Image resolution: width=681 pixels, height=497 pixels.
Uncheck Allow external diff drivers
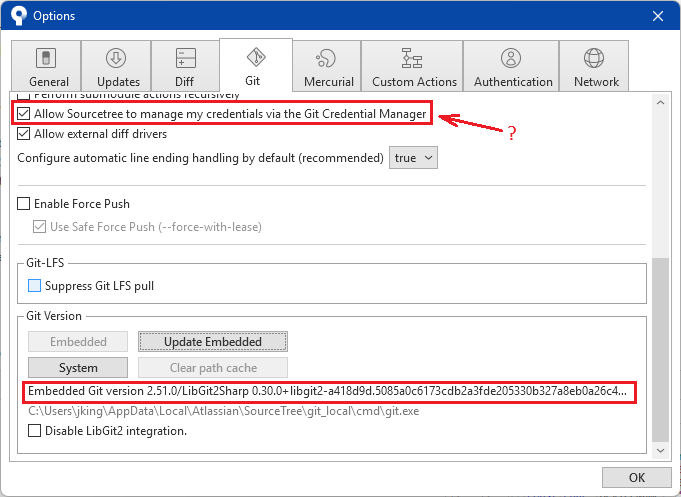click(x=23, y=134)
